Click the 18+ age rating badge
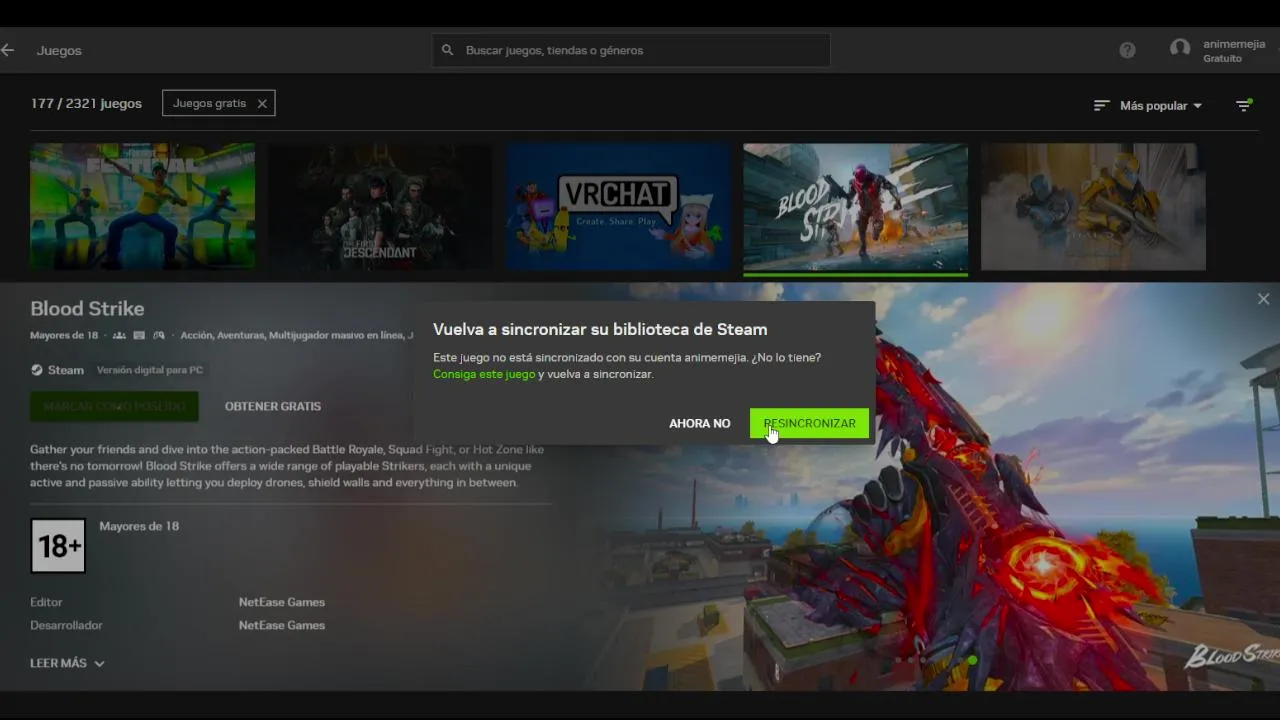The height and width of the screenshot is (720, 1280). click(58, 545)
